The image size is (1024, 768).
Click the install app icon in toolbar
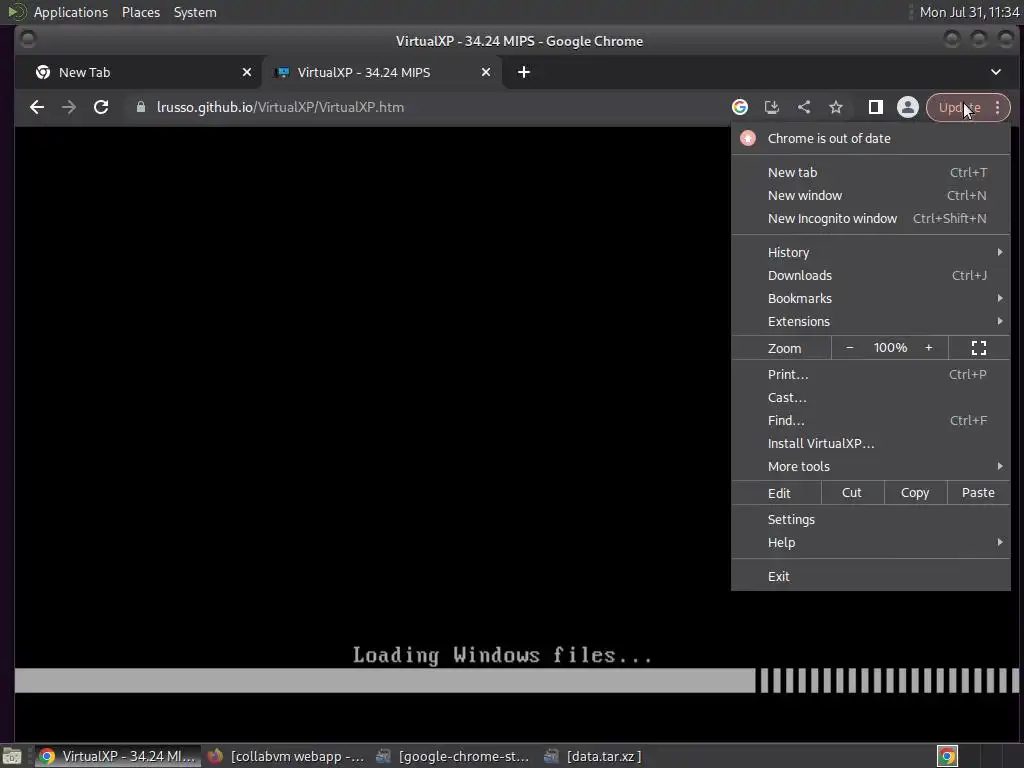772,107
